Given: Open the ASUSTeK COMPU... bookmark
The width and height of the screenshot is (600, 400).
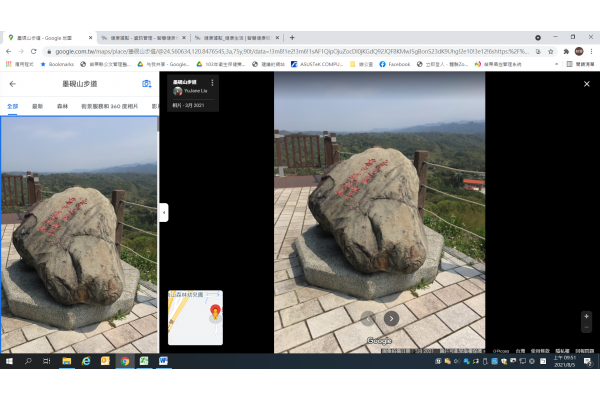Looking at the screenshot, I should (317, 64).
